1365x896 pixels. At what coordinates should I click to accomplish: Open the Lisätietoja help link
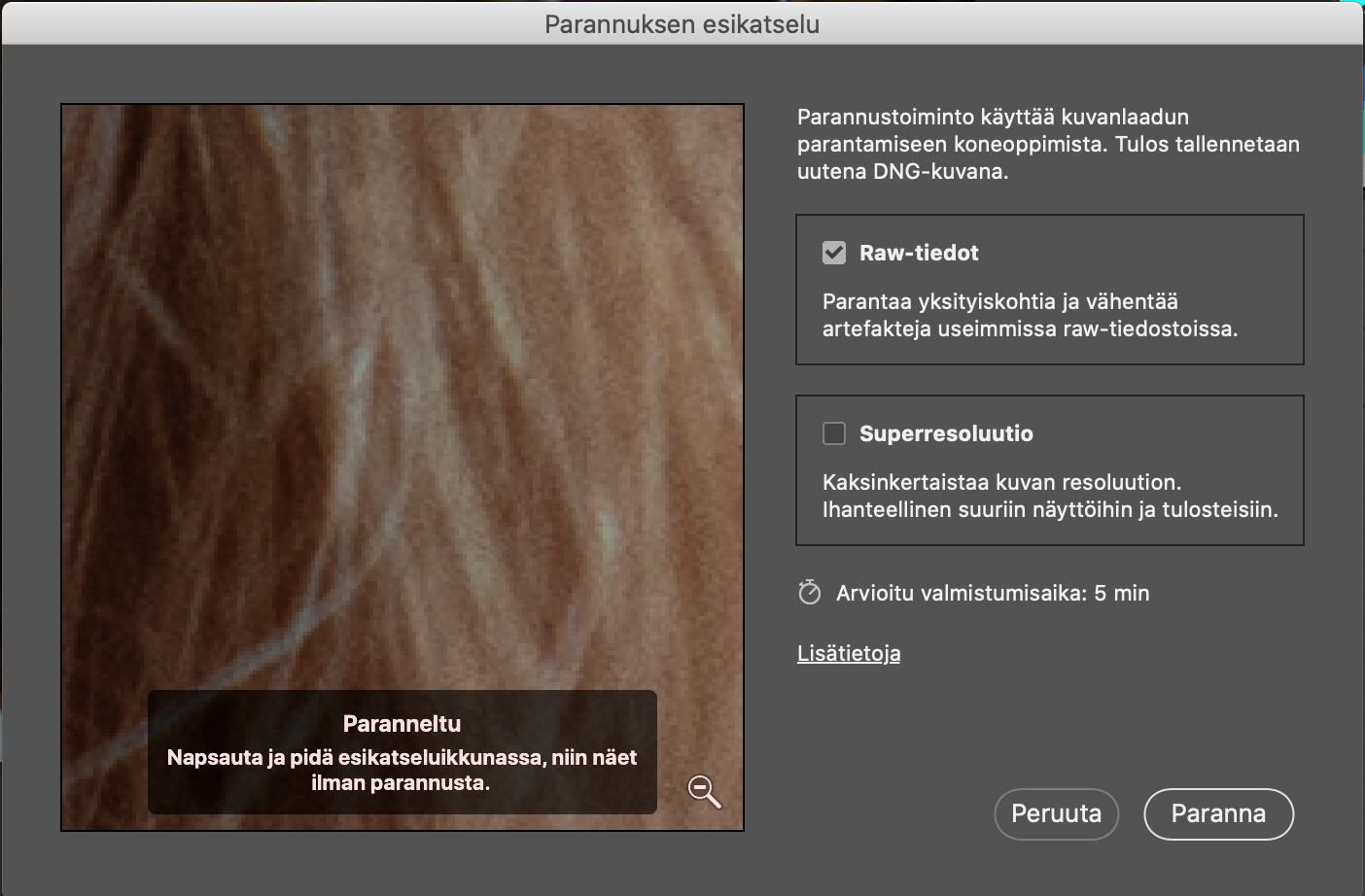(848, 652)
